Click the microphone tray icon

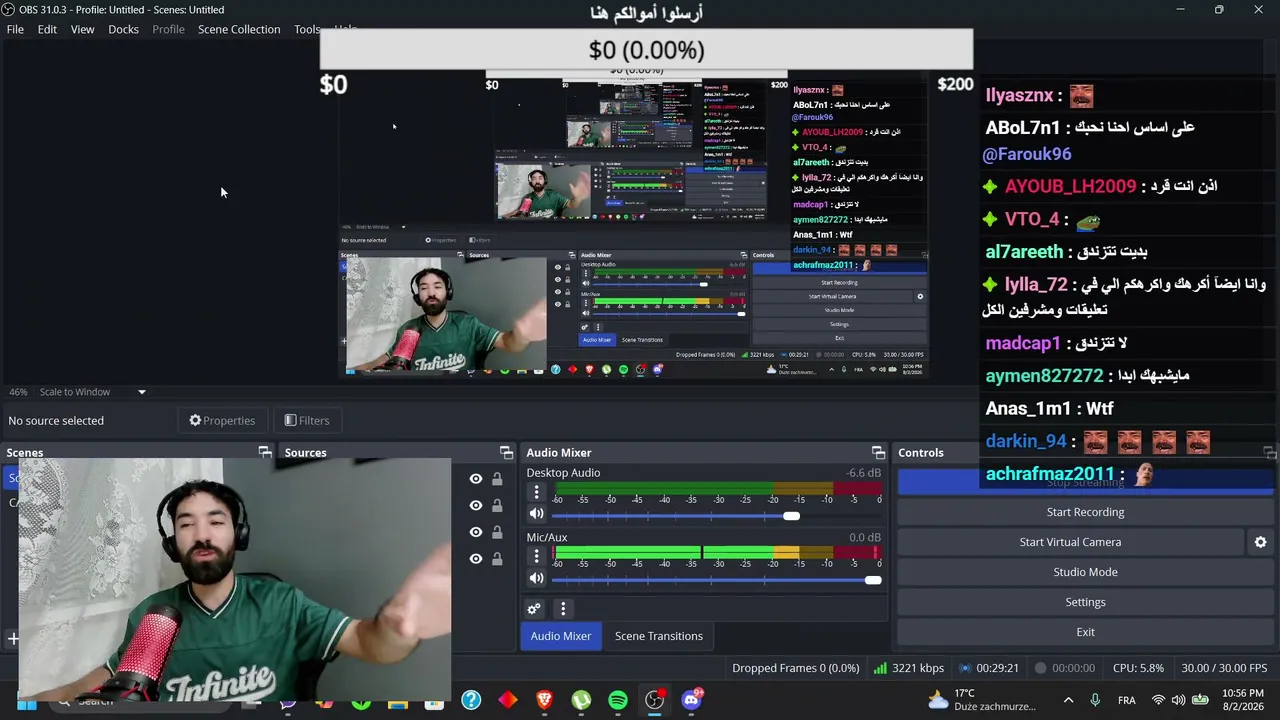point(1095,700)
